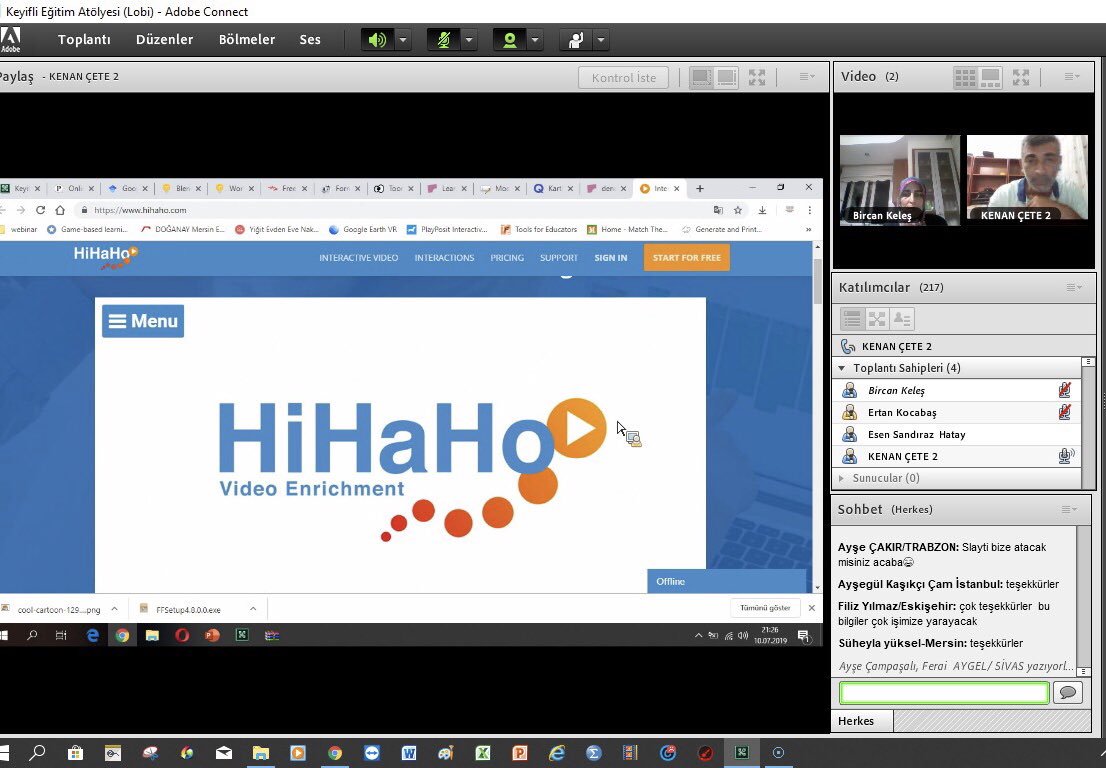Click SIGN IN on HiHaHo
The width and height of the screenshot is (1106, 768).
[611, 258]
